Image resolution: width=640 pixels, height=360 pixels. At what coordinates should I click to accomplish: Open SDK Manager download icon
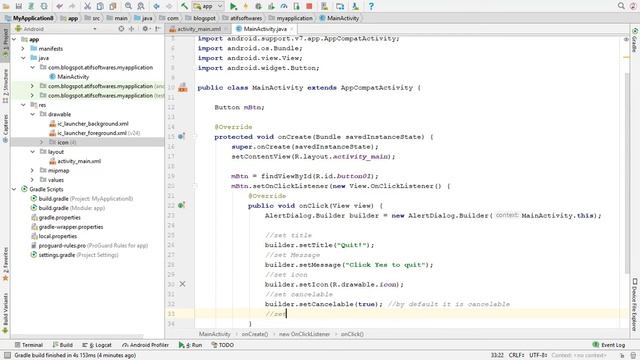click(356, 6)
